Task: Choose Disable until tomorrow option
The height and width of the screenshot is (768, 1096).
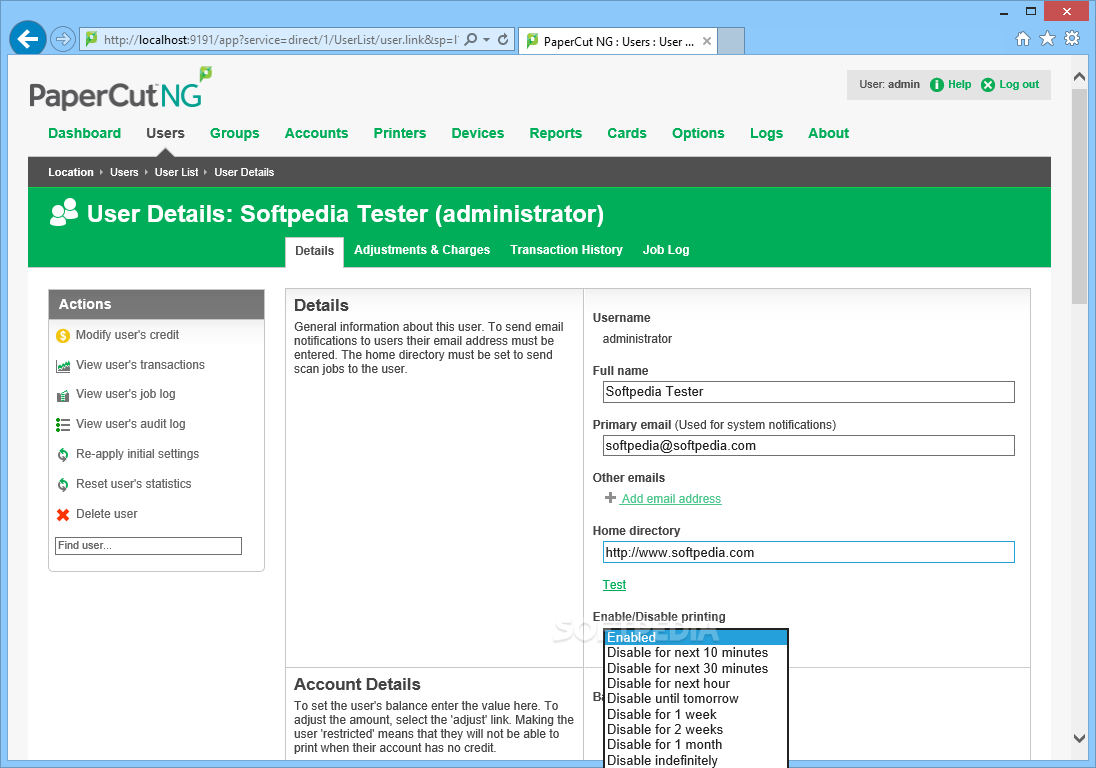Action: [x=696, y=699]
